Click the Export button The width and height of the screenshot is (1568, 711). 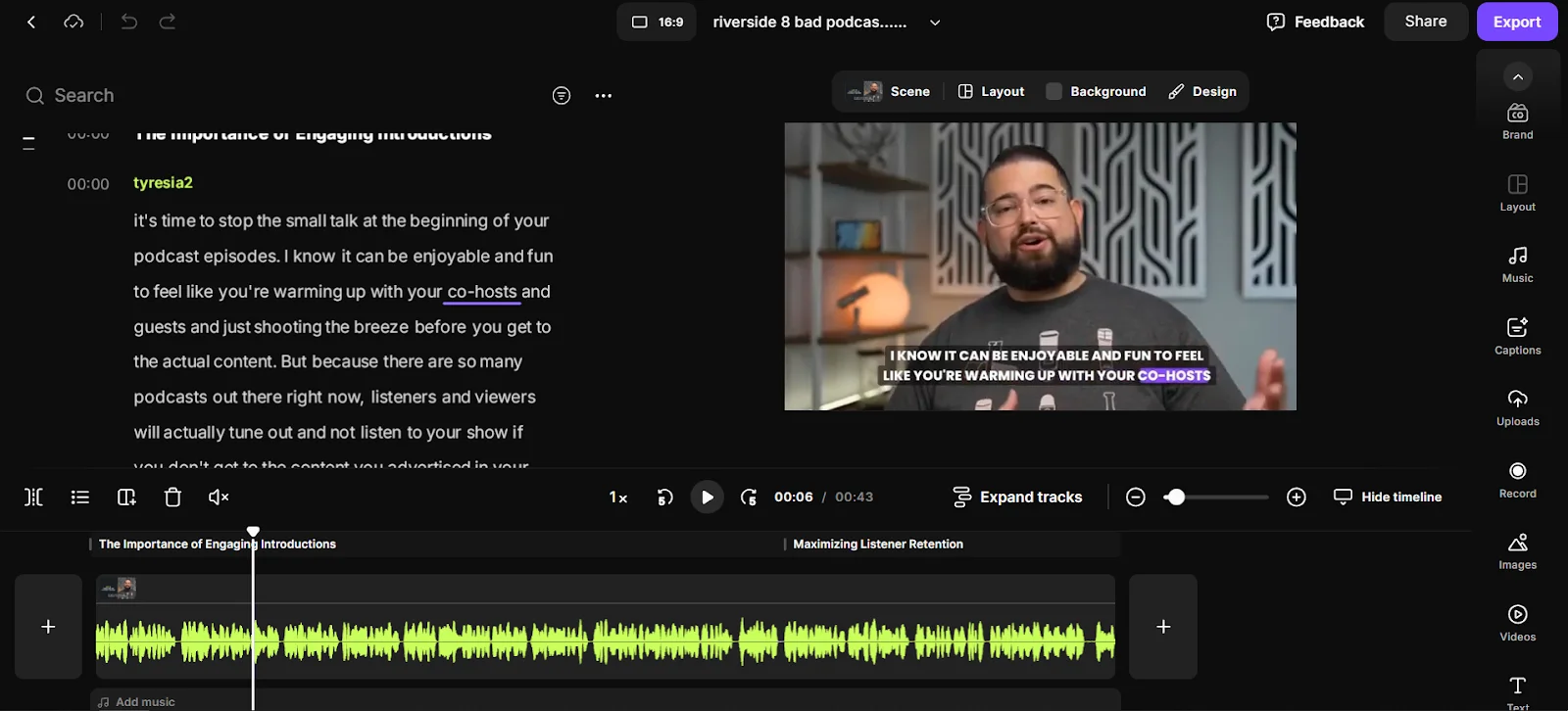[x=1516, y=22]
